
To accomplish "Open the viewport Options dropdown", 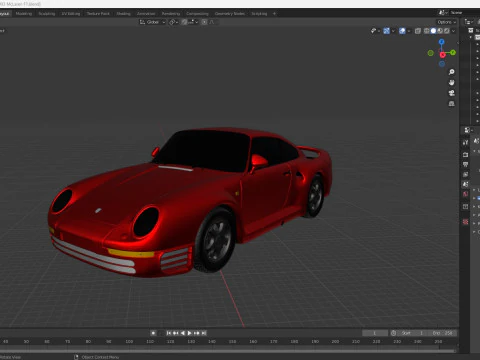I will [446, 22].
